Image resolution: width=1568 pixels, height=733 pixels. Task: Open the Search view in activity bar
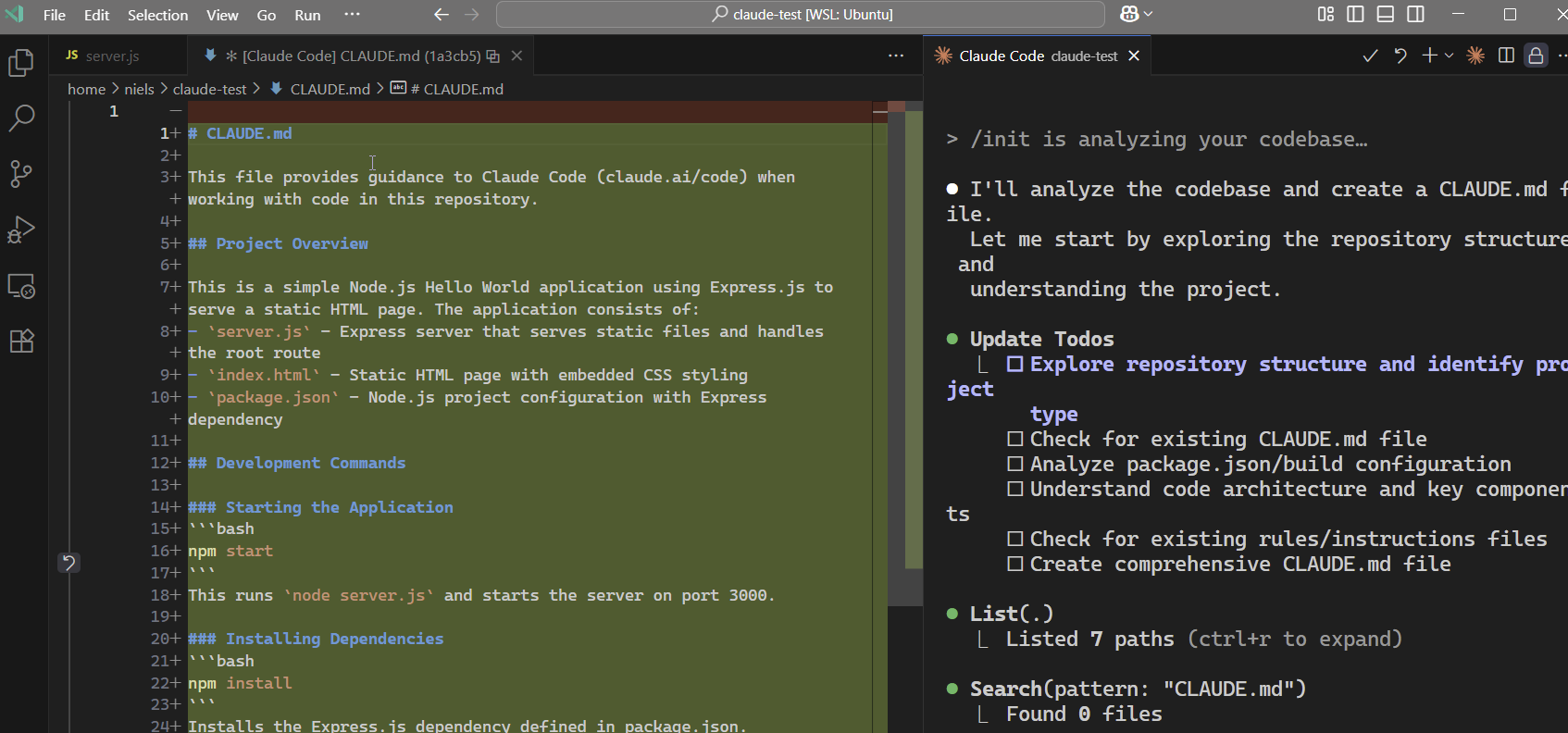pyautogui.click(x=21, y=118)
